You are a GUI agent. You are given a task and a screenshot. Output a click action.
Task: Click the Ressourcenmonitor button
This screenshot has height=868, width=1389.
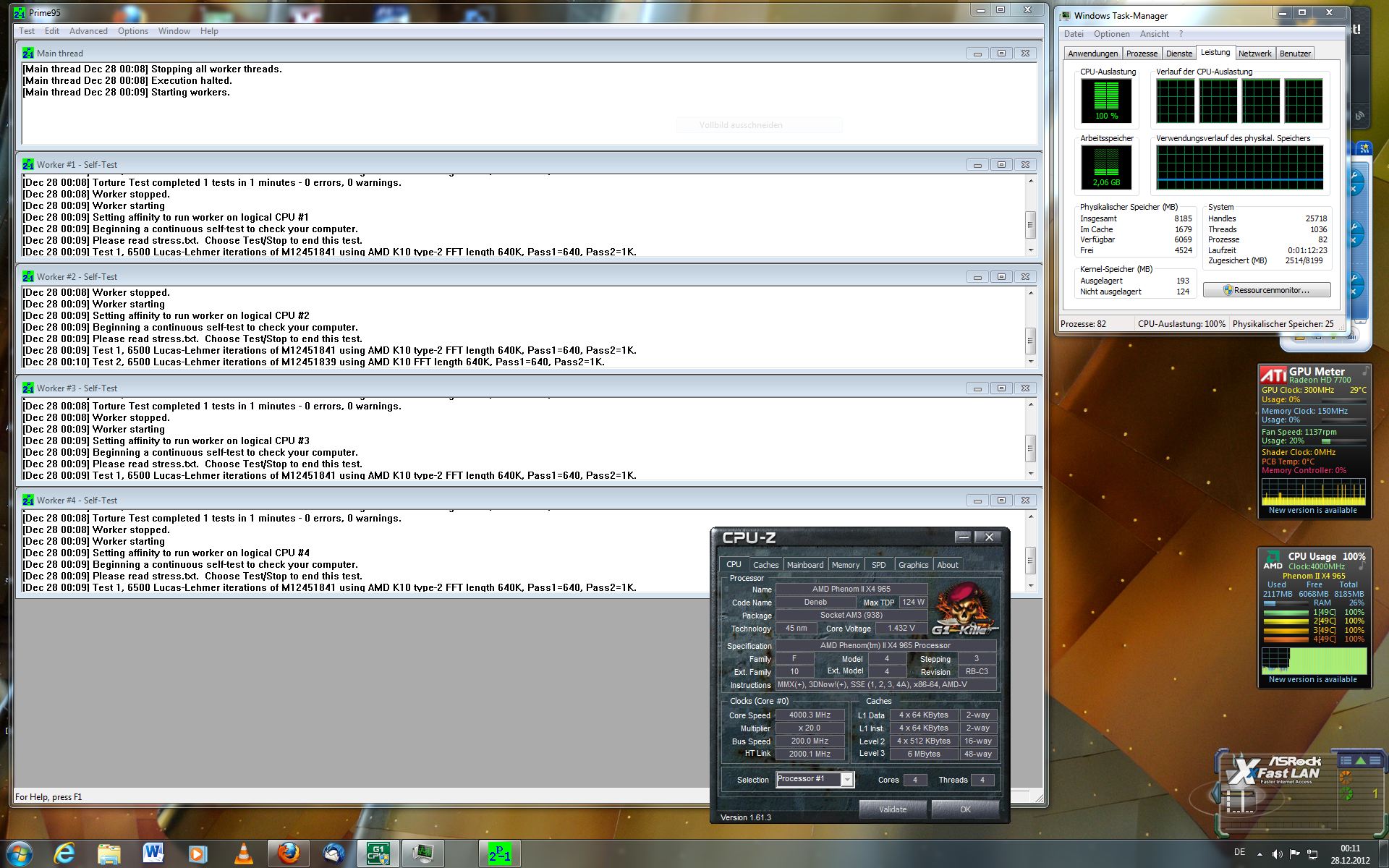coord(1266,290)
